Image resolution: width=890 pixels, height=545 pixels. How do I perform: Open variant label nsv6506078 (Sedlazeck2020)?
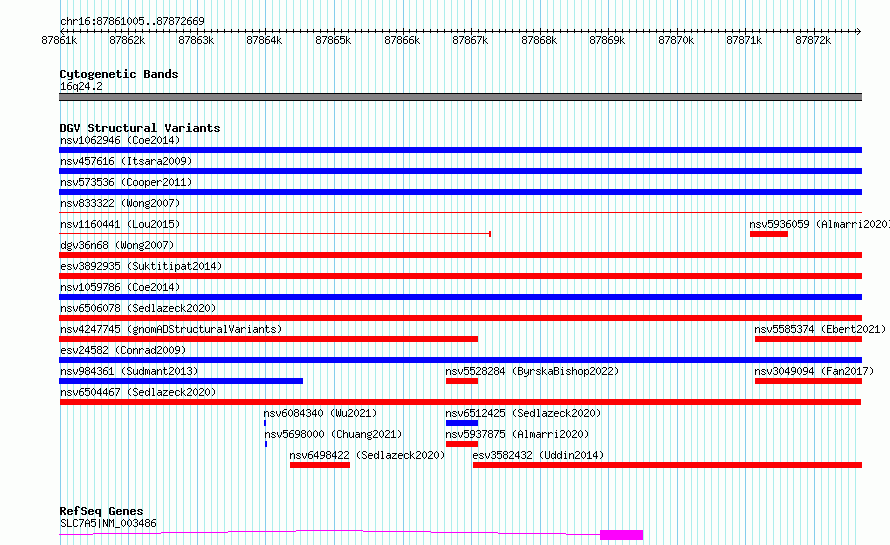138,308
